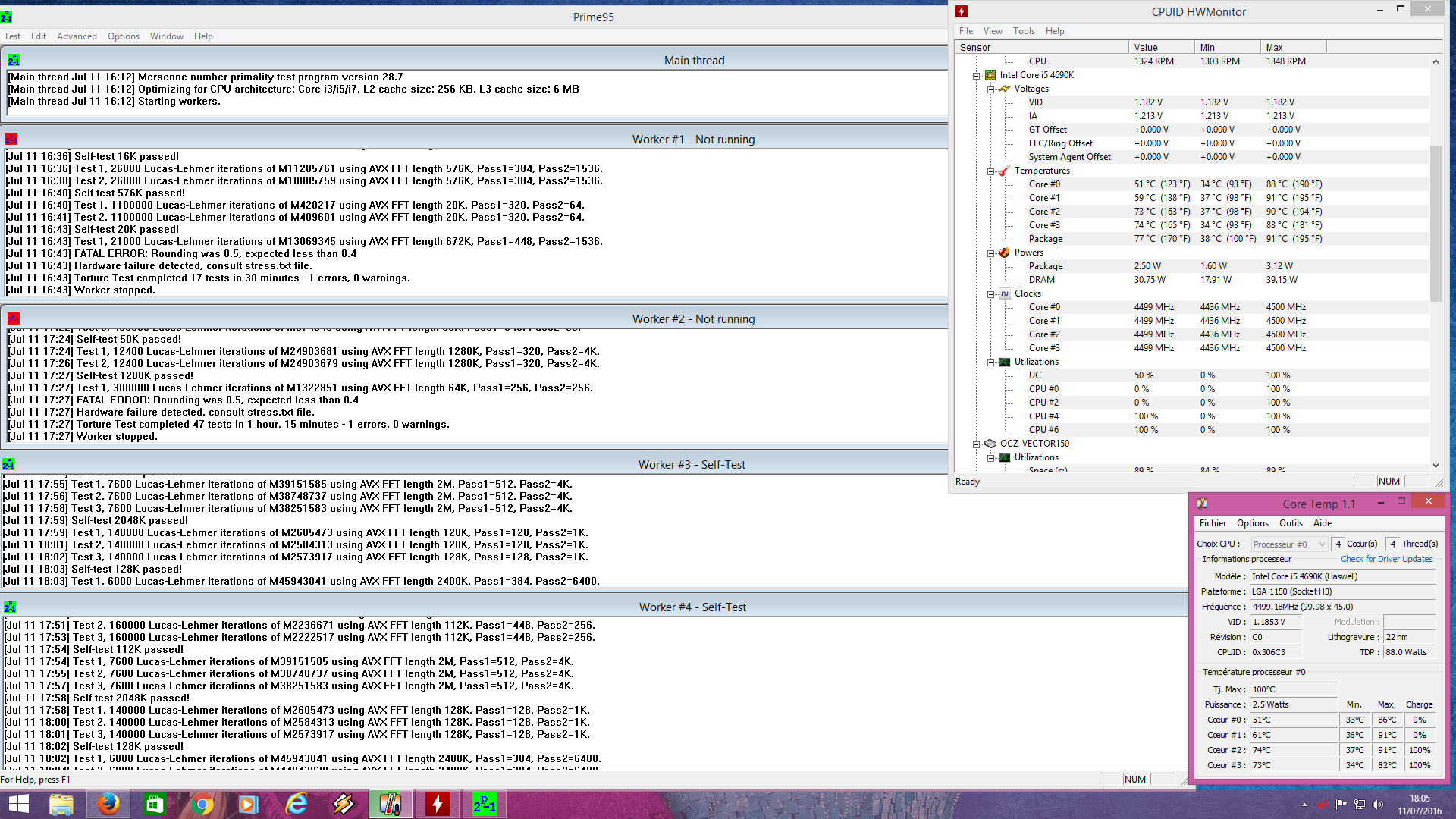
Task: Click the OCZ-VECTOR150 Utilizations icon
Action: click(1005, 457)
